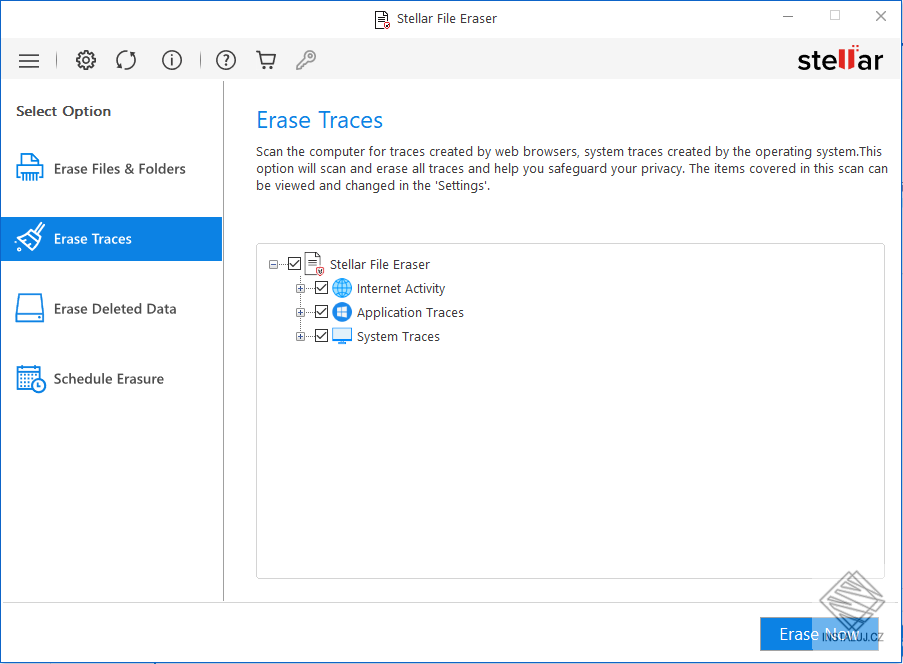Open the hamburger menu in the toolbar
Image resolution: width=903 pixels, height=664 pixels.
click(29, 60)
